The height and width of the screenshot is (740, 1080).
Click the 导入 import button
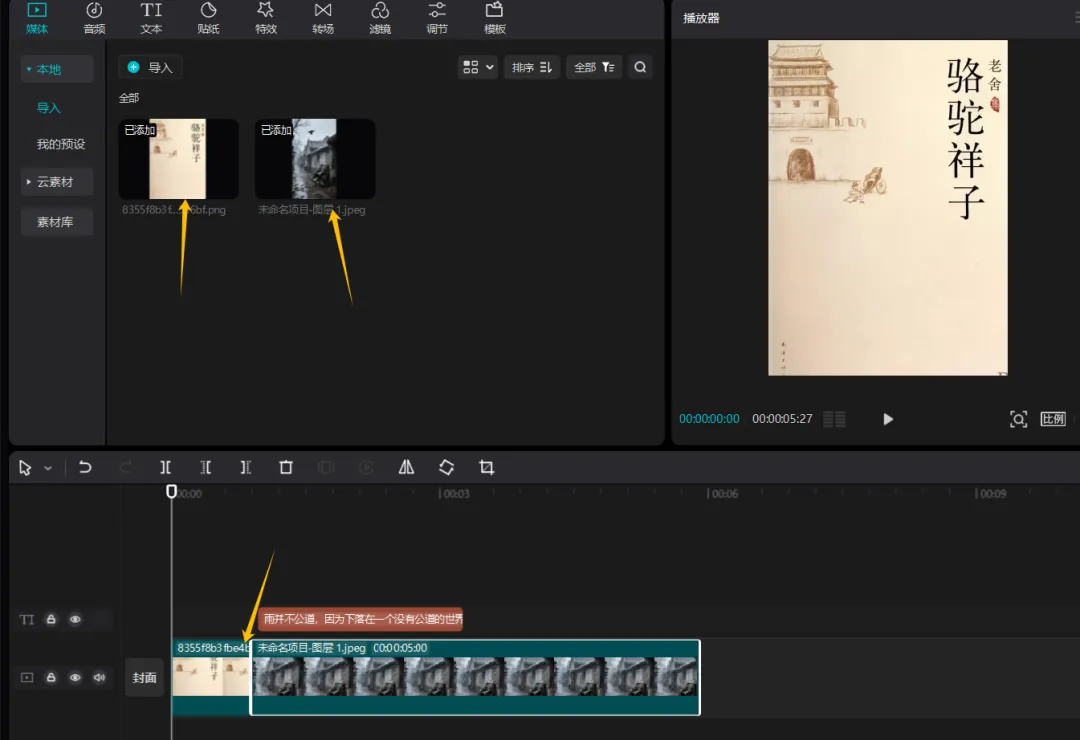[150, 67]
